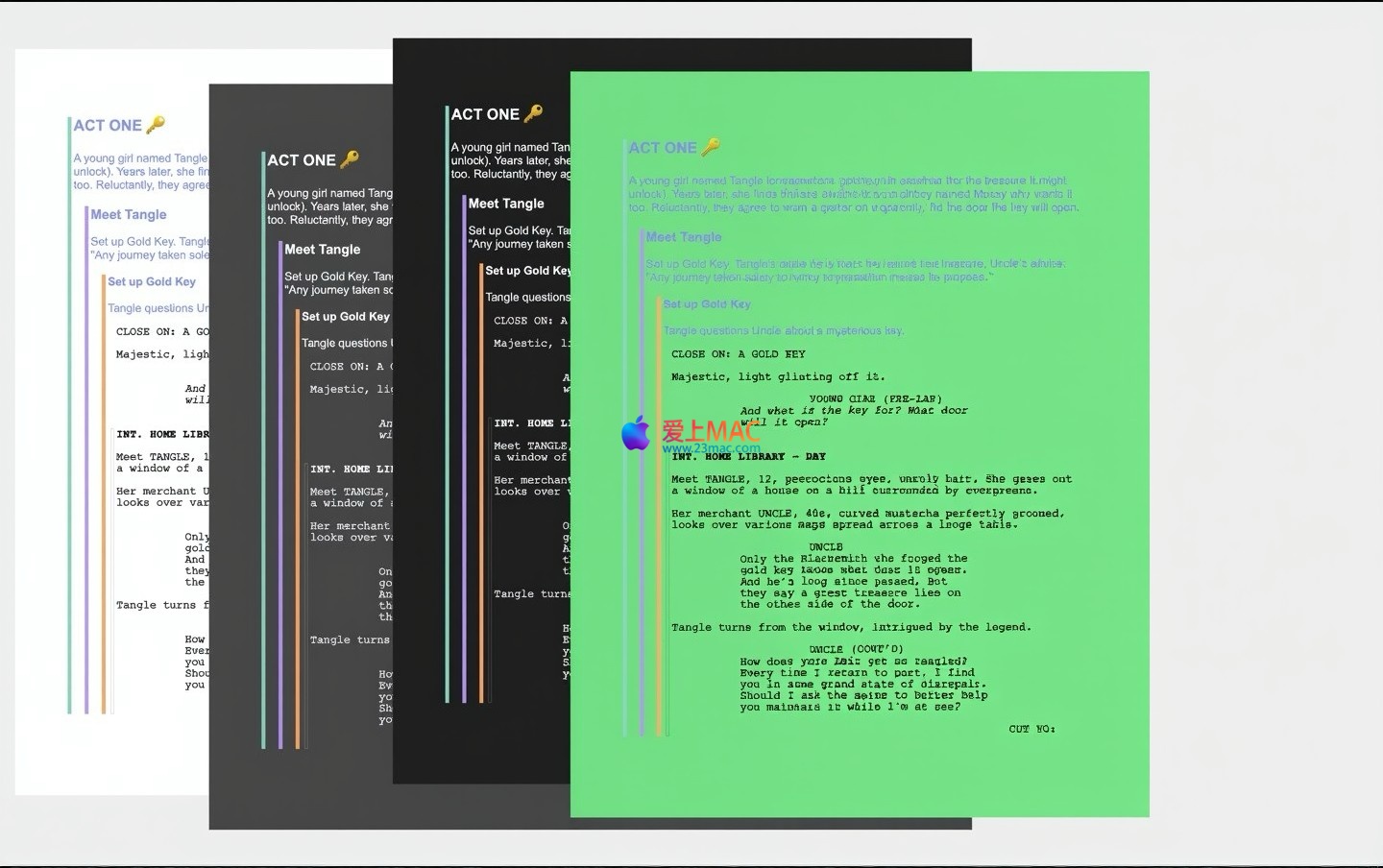Viewport: 1383px width, 868px height.
Task: Click CLOSE ON: A GOLD KEY line on green page
Action: click(x=738, y=354)
